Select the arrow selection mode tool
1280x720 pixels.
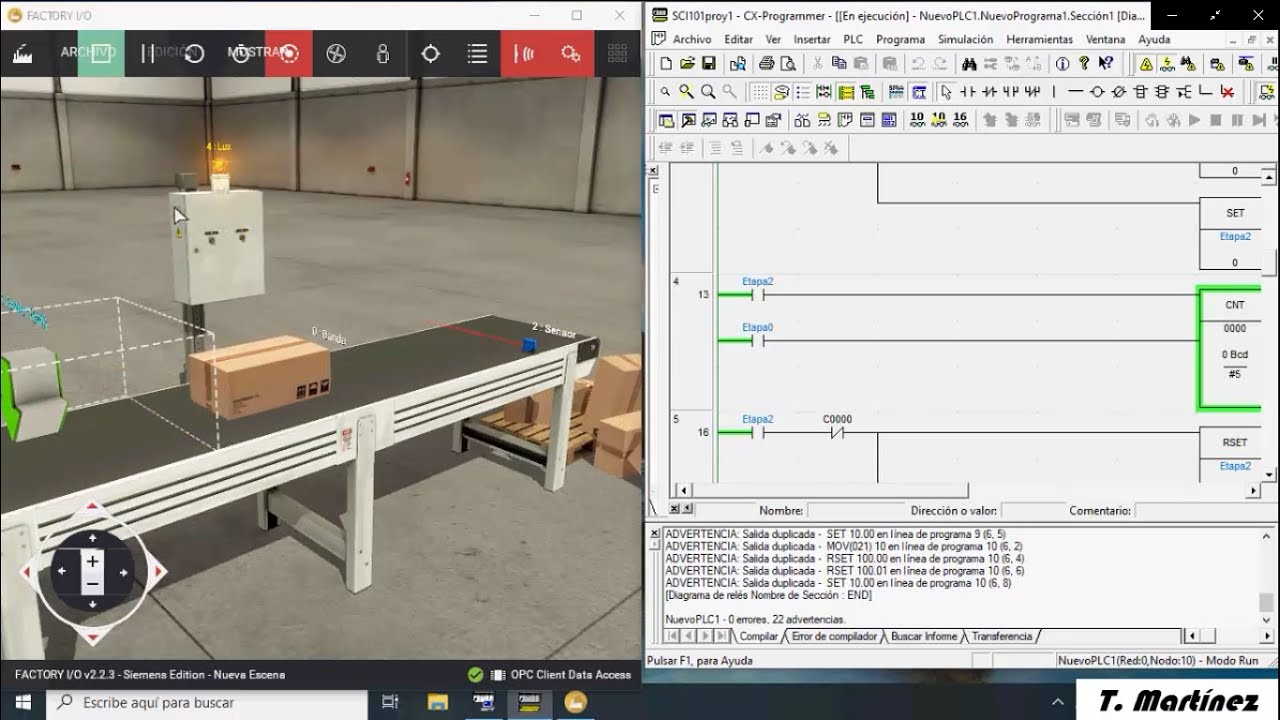pyautogui.click(x=946, y=92)
